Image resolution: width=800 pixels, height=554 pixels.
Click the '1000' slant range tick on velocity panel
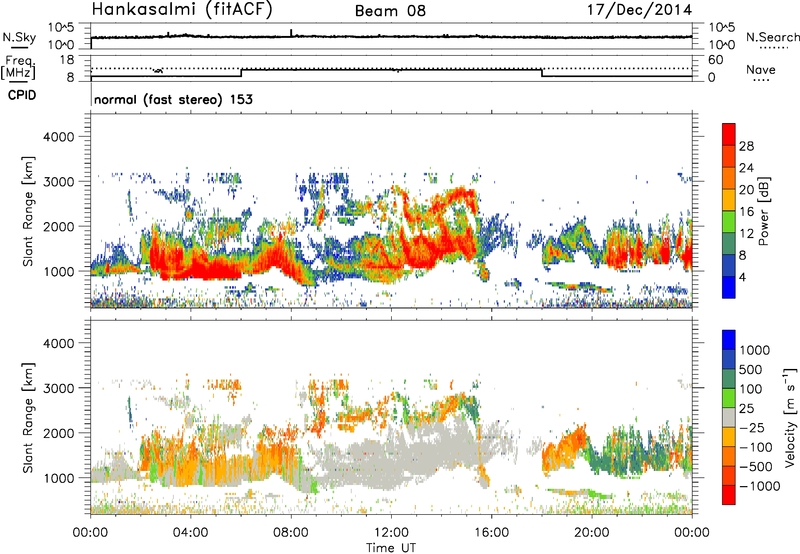(59, 477)
